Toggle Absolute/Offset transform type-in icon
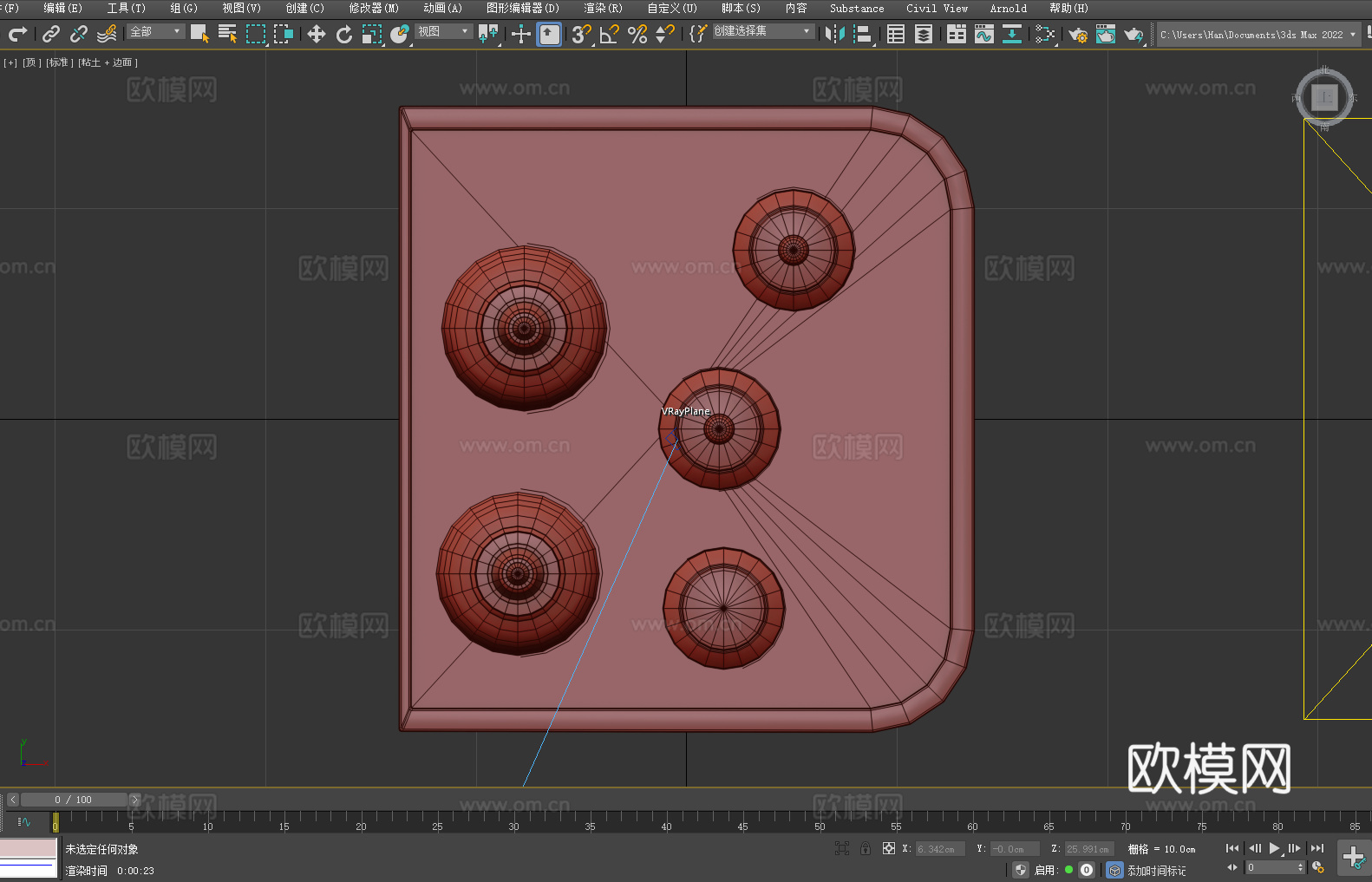 click(889, 848)
